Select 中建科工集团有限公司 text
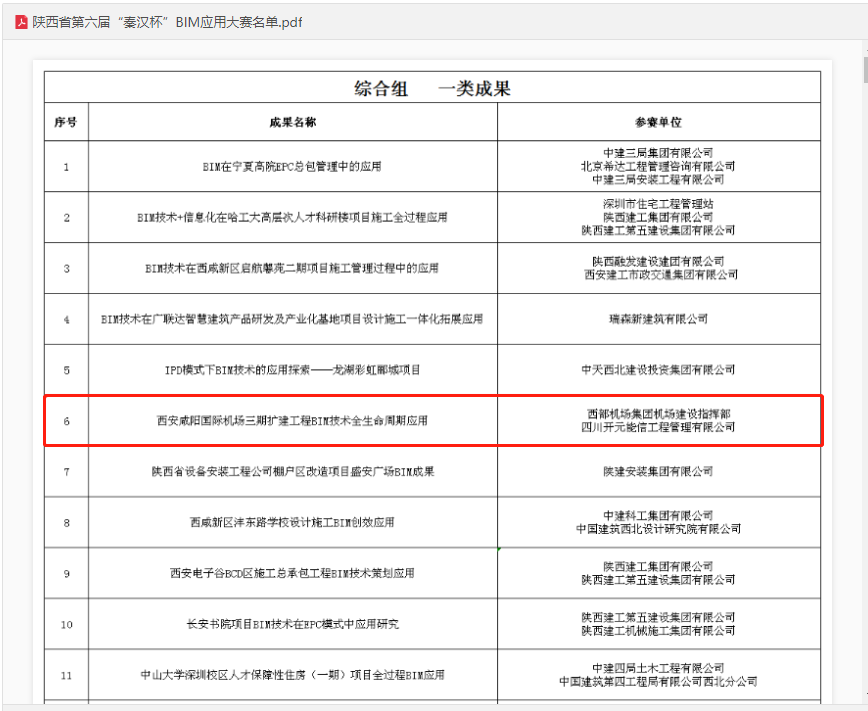Viewport: 868px width, 711px height. click(658, 516)
